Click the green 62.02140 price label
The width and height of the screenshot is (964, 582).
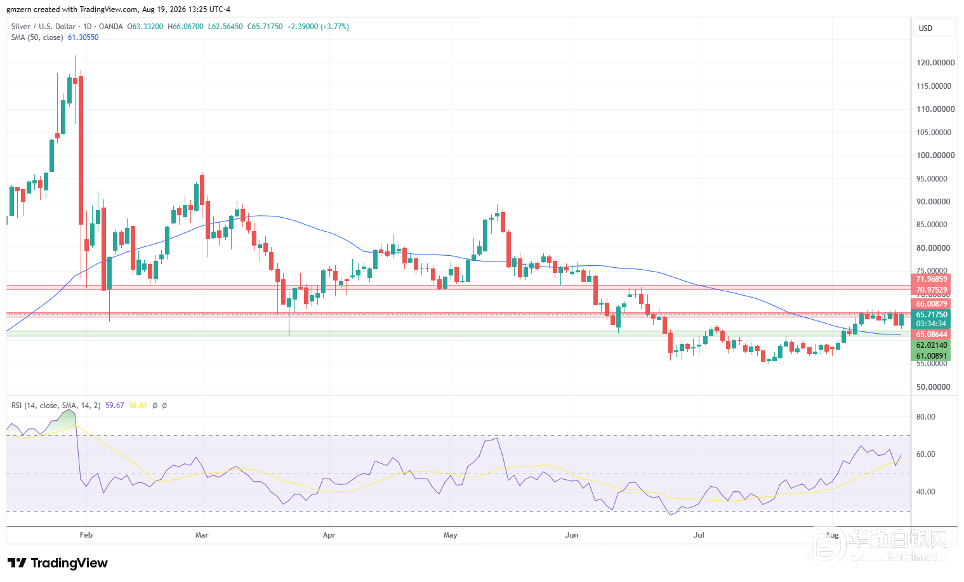(x=931, y=345)
